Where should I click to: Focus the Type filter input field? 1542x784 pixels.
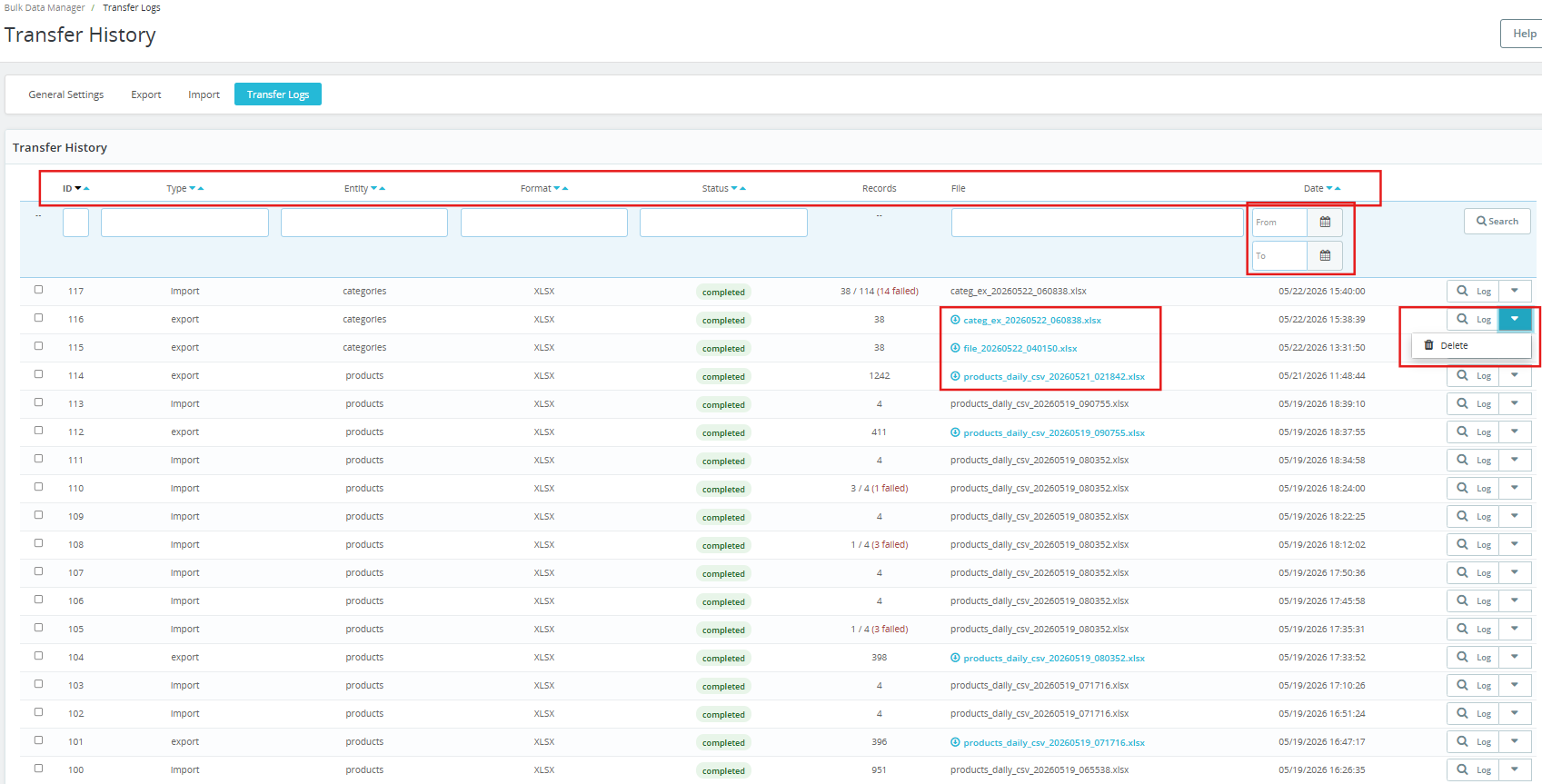click(x=184, y=223)
